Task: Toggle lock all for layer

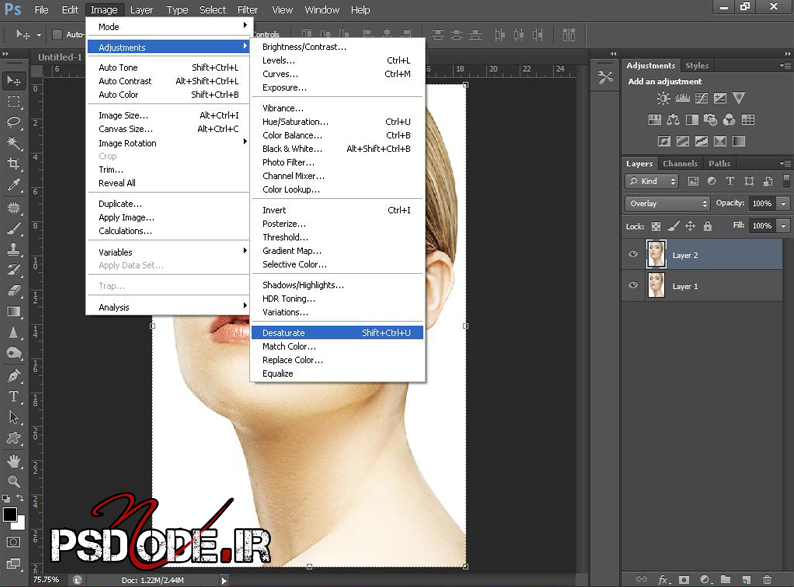Action: pos(707,226)
